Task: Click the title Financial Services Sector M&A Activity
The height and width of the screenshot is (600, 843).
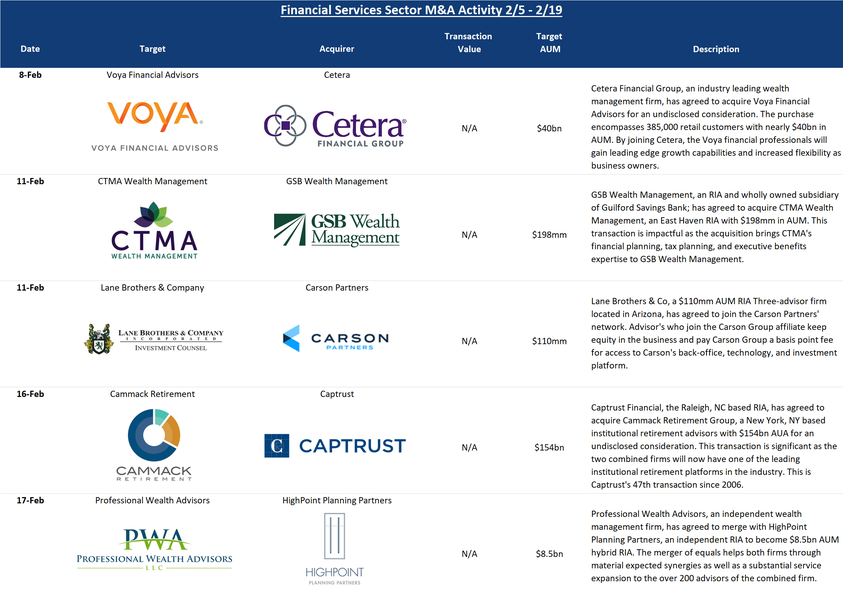Action: [x=421, y=10]
